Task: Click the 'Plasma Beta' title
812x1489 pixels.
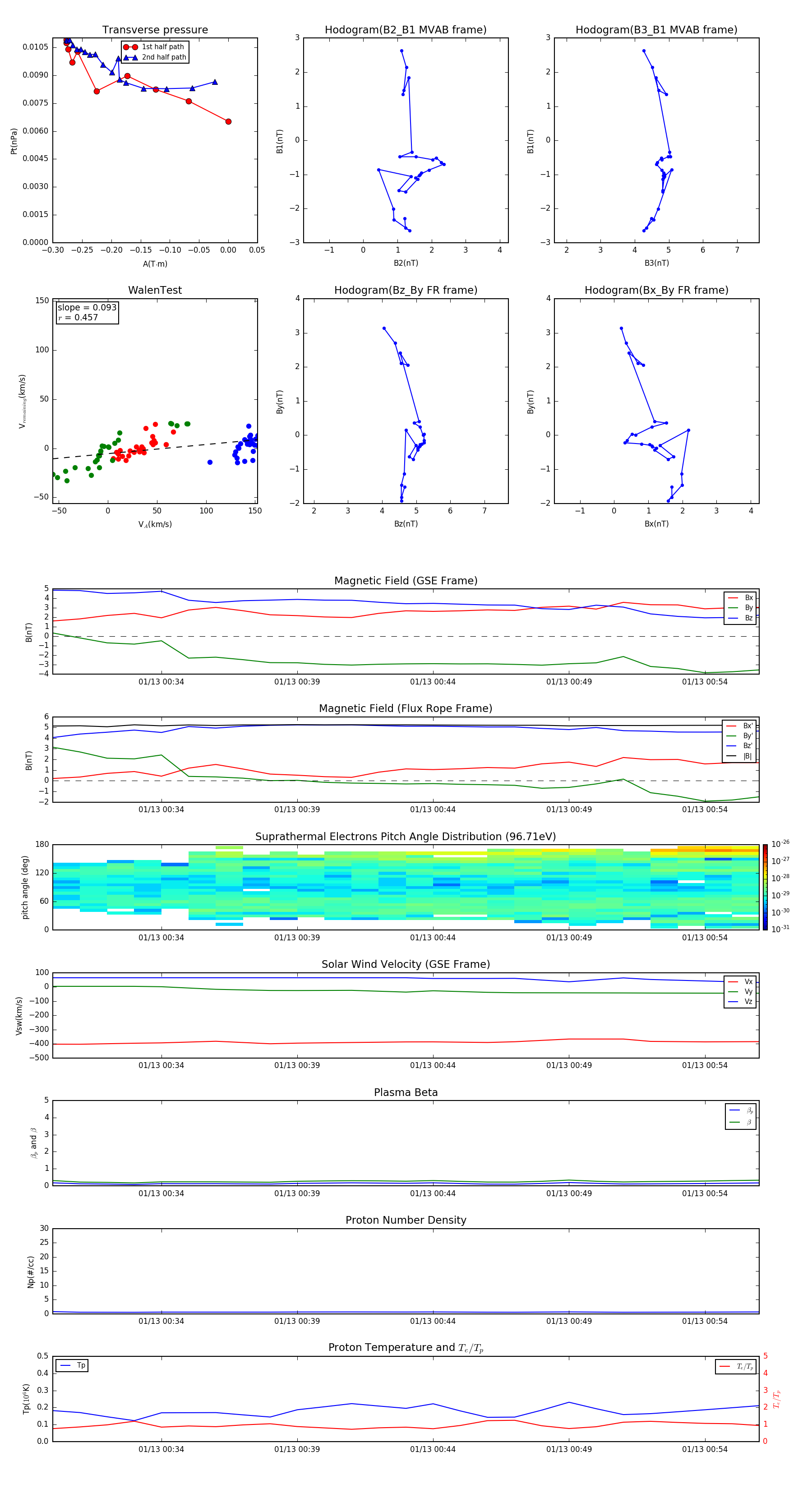Action: click(x=406, y=1092)
